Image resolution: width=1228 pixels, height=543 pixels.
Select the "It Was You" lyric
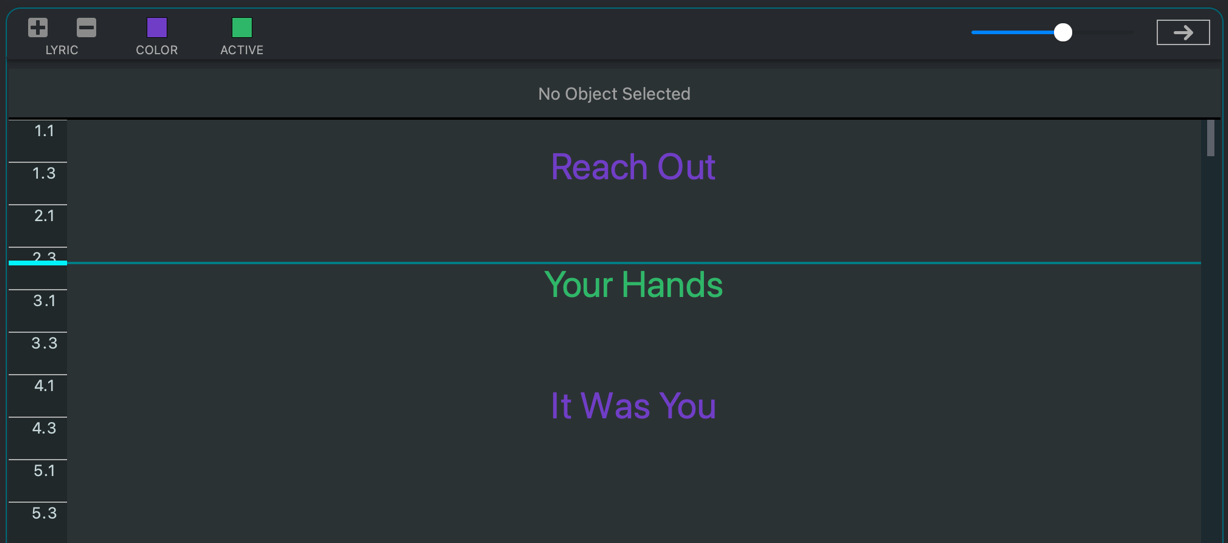[633, 406]
